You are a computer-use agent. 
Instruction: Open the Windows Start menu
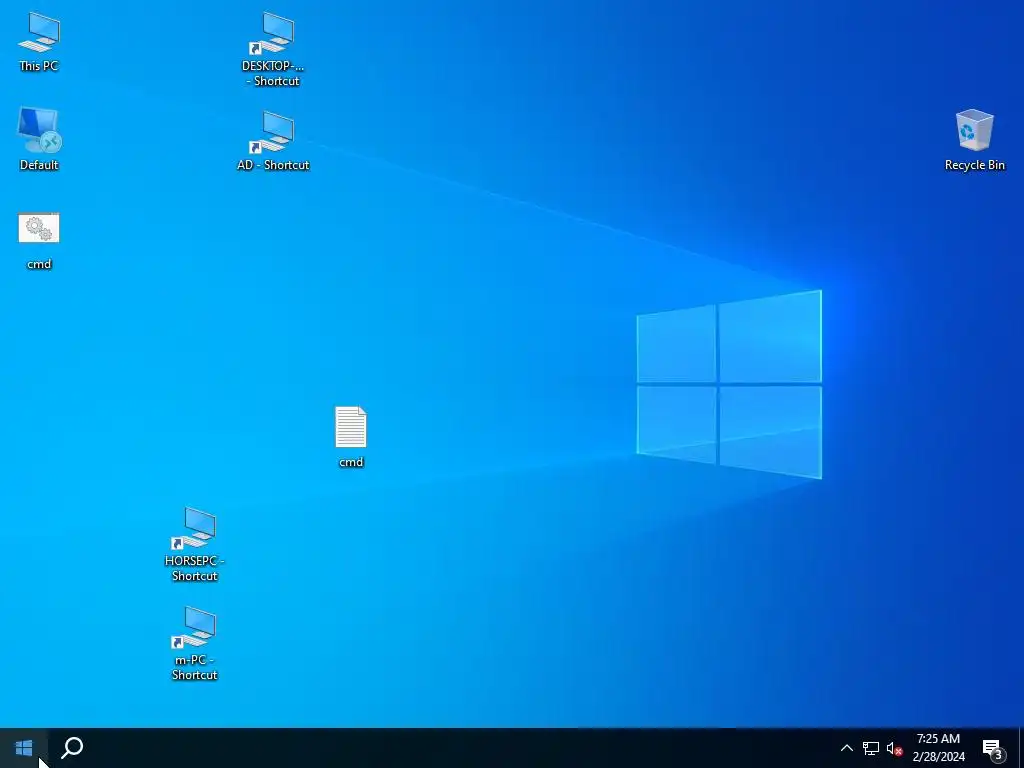point(24,748)
